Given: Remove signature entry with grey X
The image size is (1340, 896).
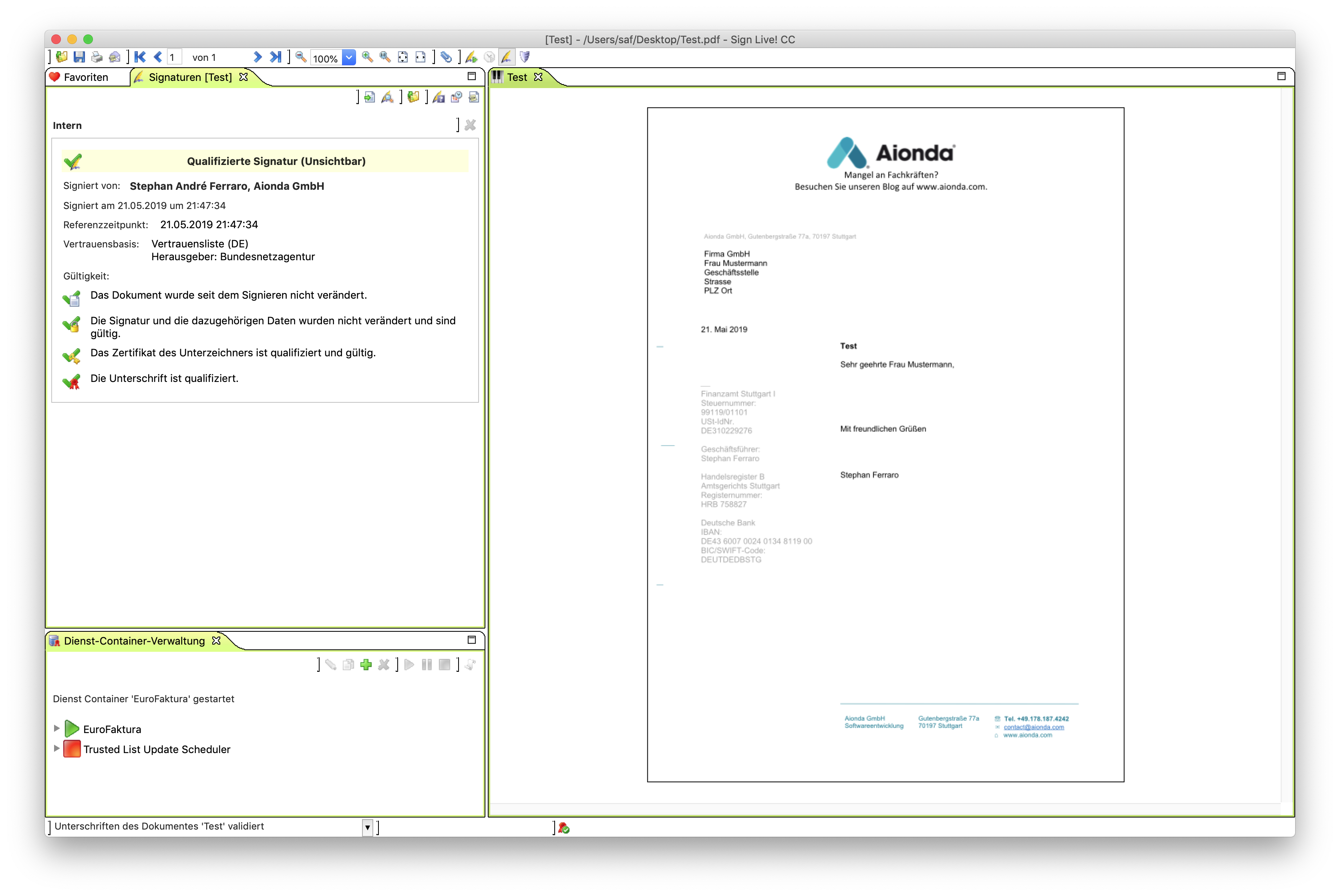Looking at the screenshot, I should (470, 125).
